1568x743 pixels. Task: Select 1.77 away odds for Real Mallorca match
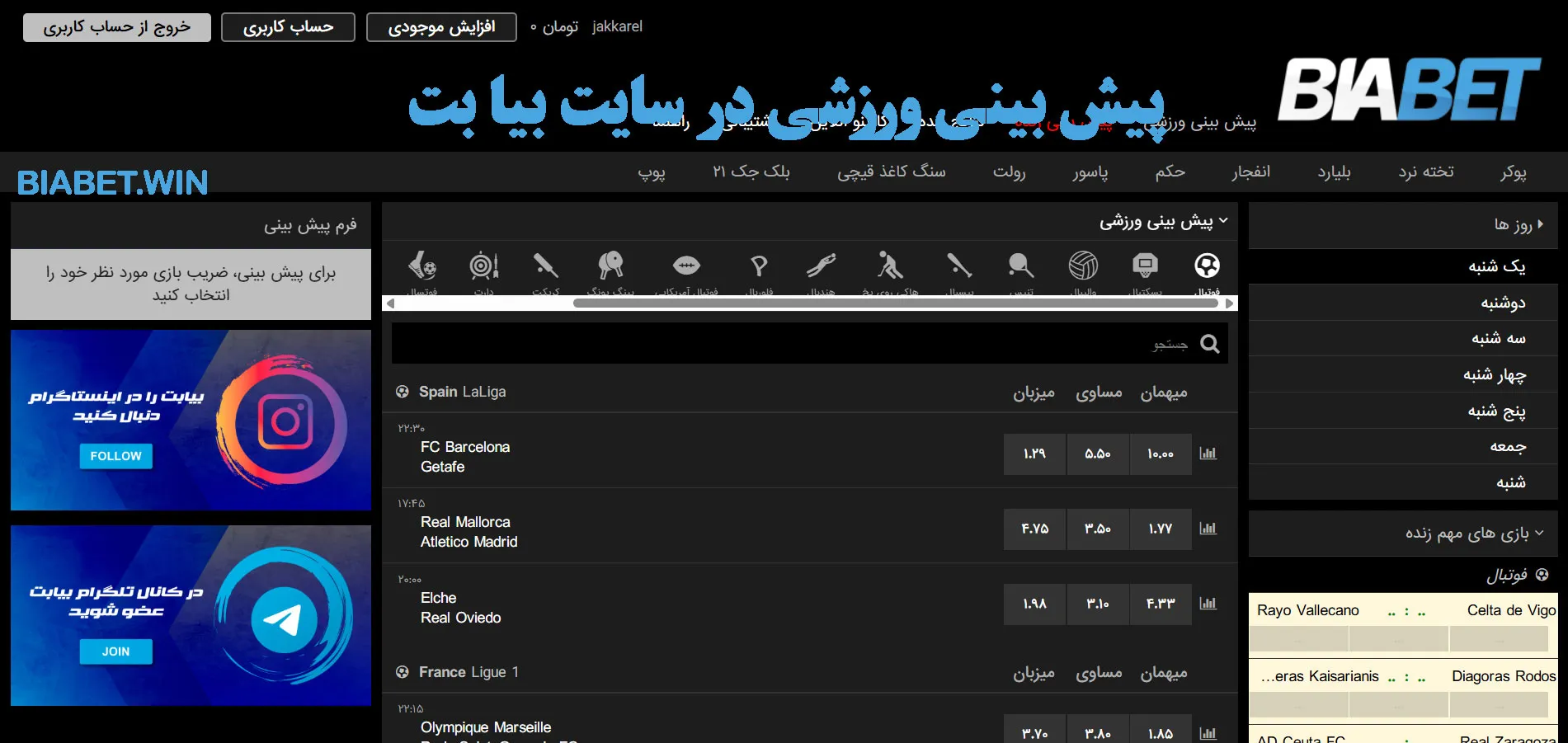click(x=1160, y=529)
